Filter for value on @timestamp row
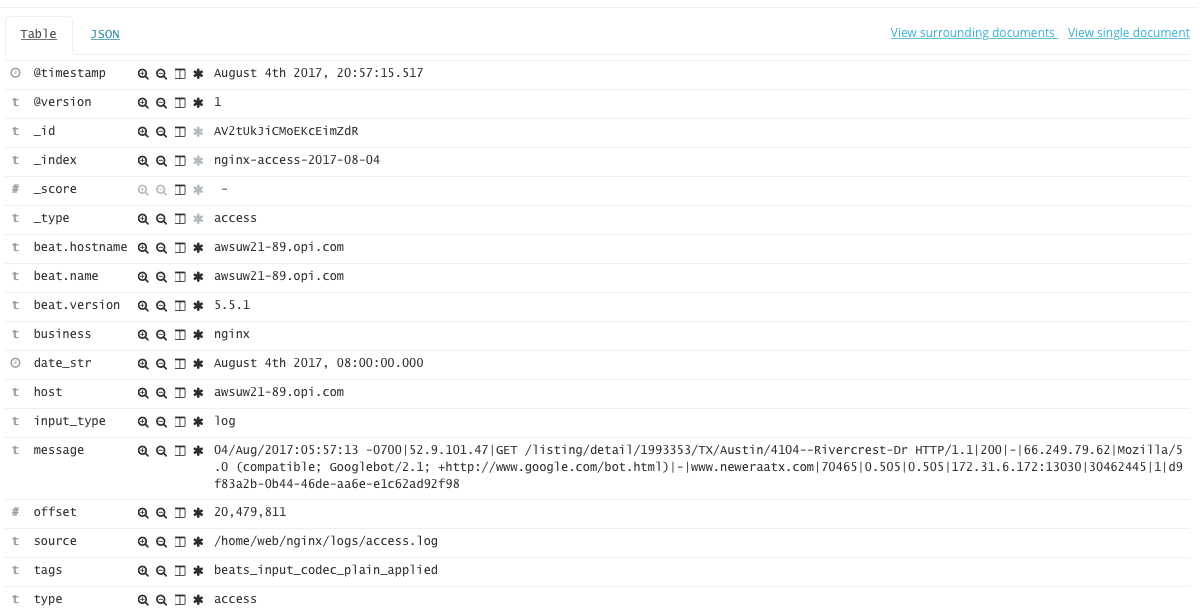Viewport: 1200px width, 615px height. tap(143, 74)
